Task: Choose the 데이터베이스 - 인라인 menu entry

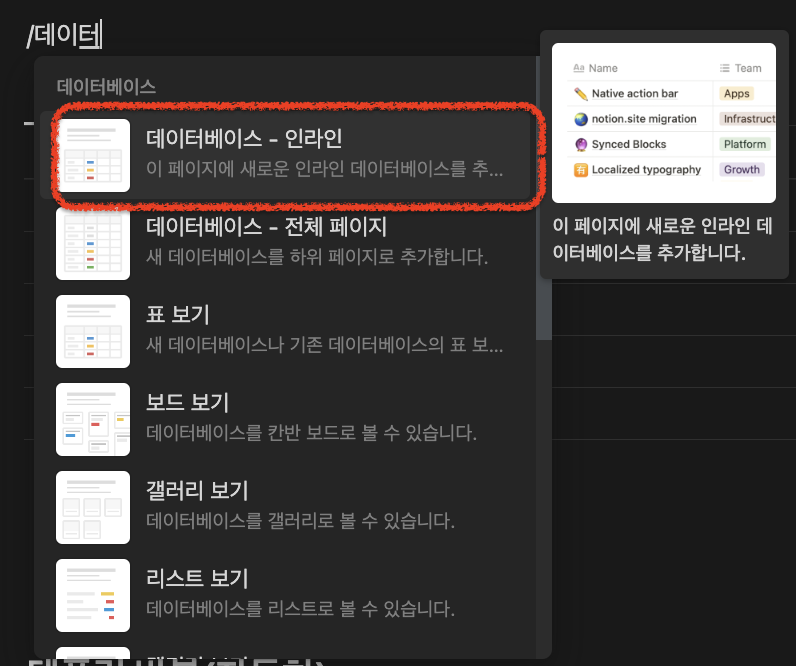Action: [x=325, y=153]
